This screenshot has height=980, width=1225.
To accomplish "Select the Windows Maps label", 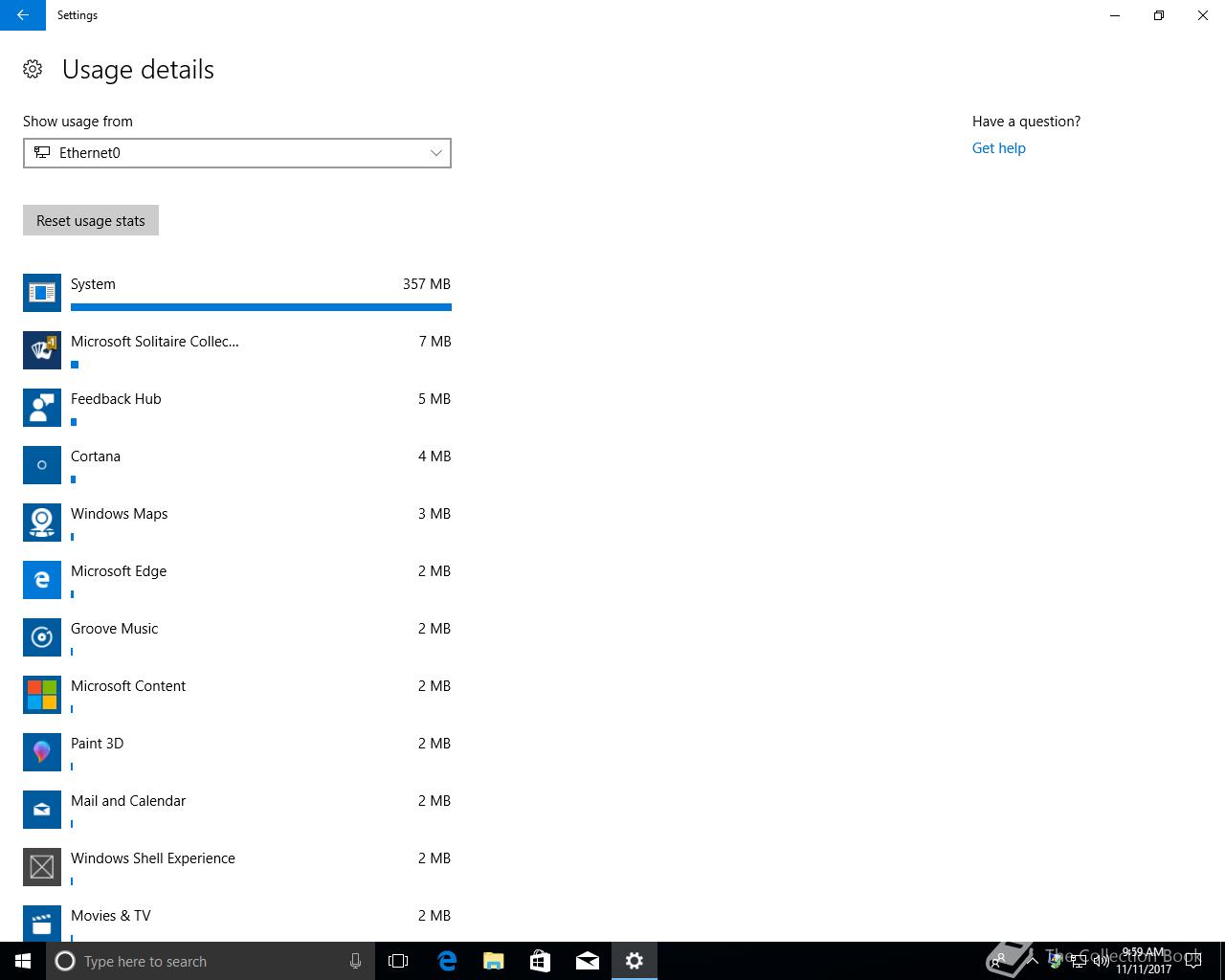I will 120,514.
